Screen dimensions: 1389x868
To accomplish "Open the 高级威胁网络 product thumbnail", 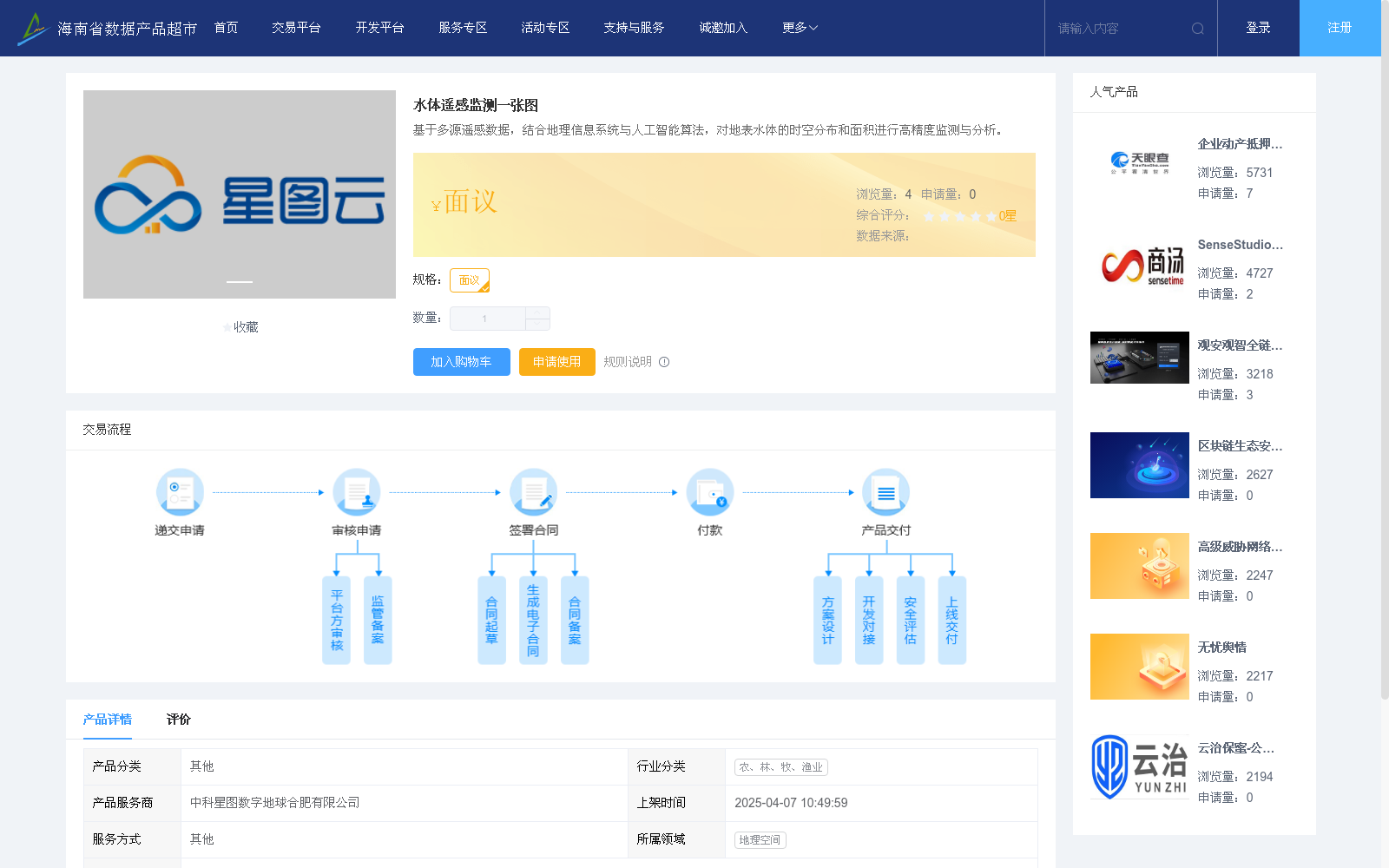I will pos(1140,566).
